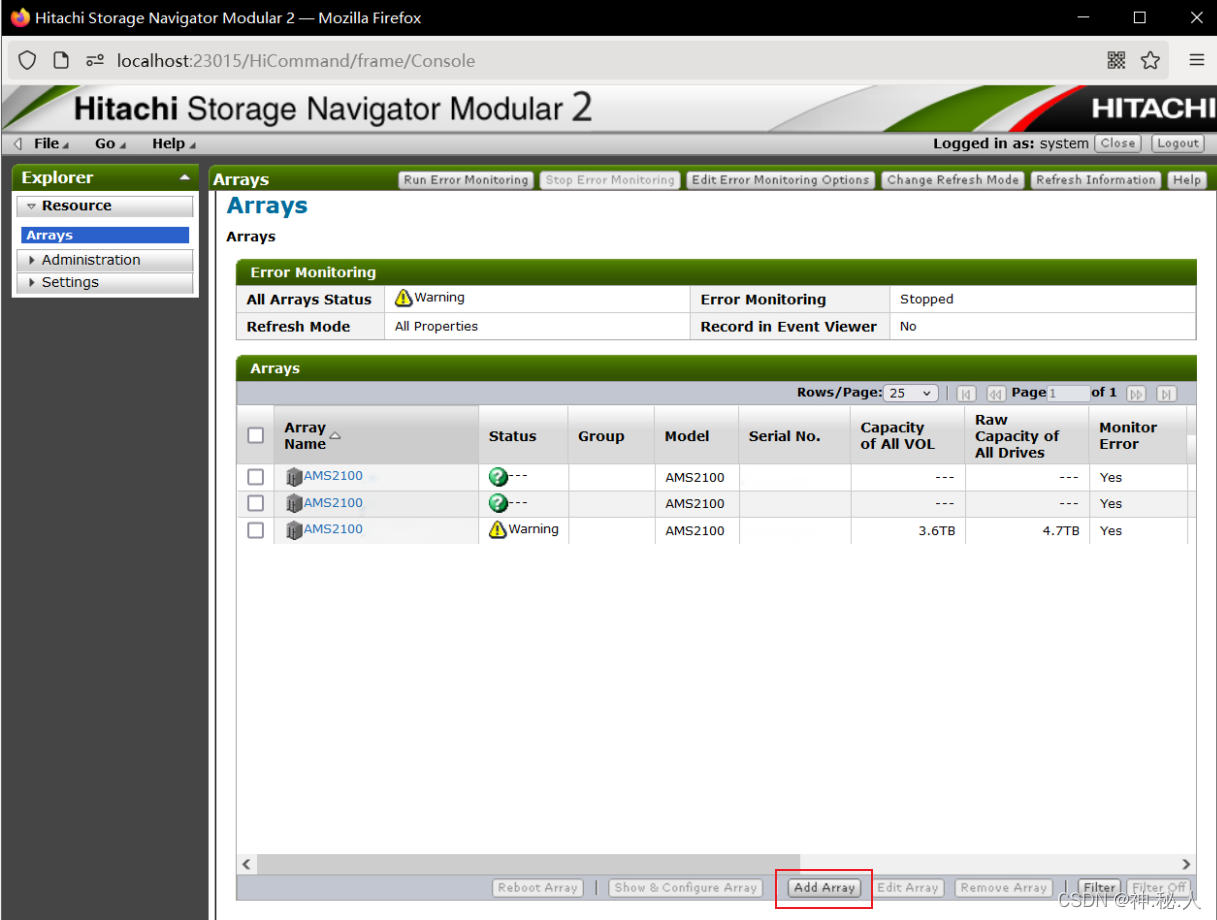1217x920 pixels.
Task: Open the Firefox hamburger menu
Action: [x=1196, y=60]
